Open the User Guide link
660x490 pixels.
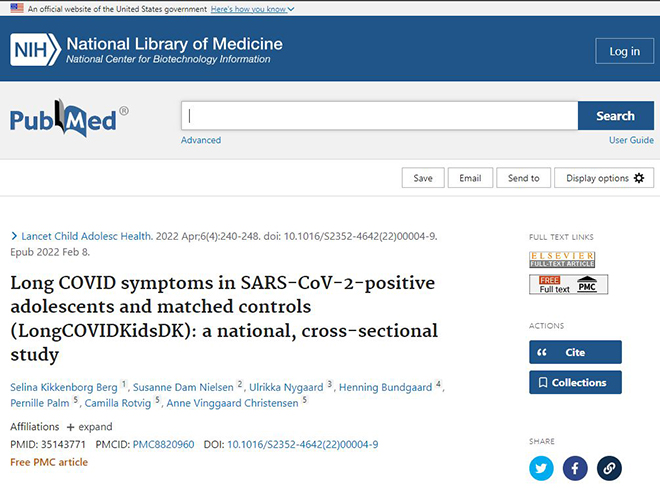click(x=631, y=140)
